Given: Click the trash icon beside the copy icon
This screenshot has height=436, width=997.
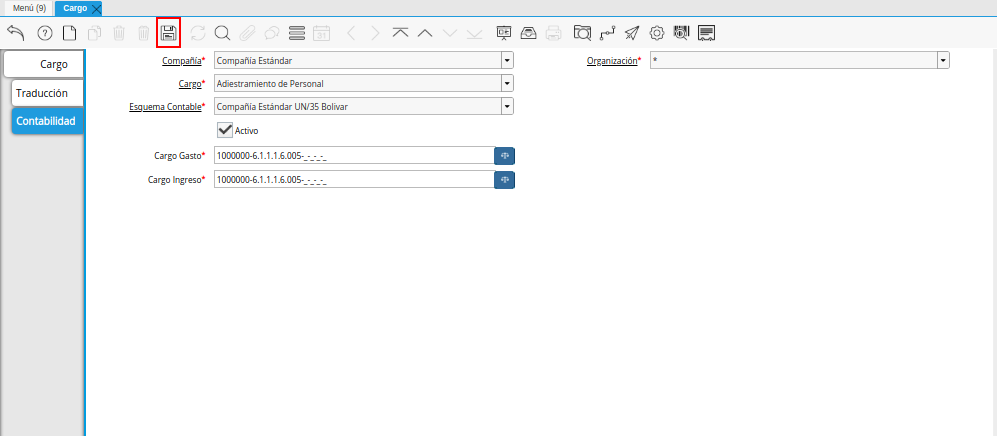Looking at the screenshot, I should pos(119,33).
